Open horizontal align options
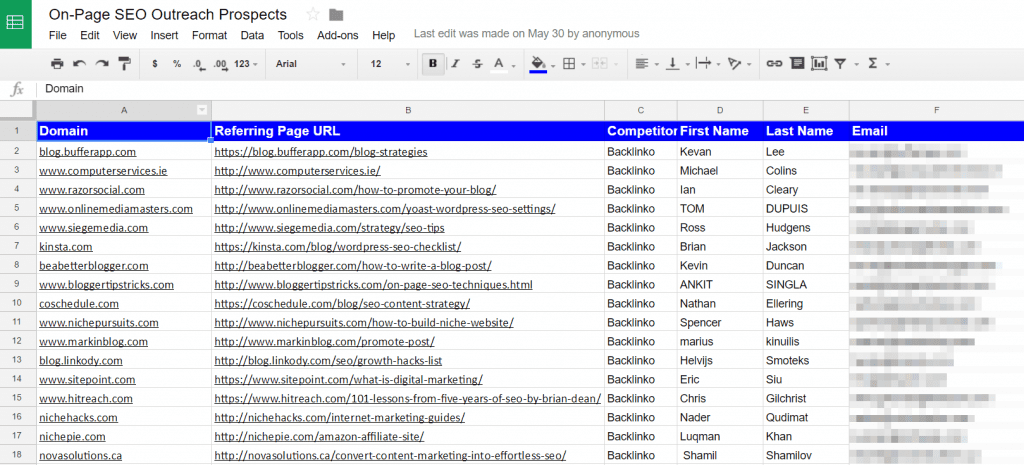The image size is (1024, 465). tap(643, 63)
